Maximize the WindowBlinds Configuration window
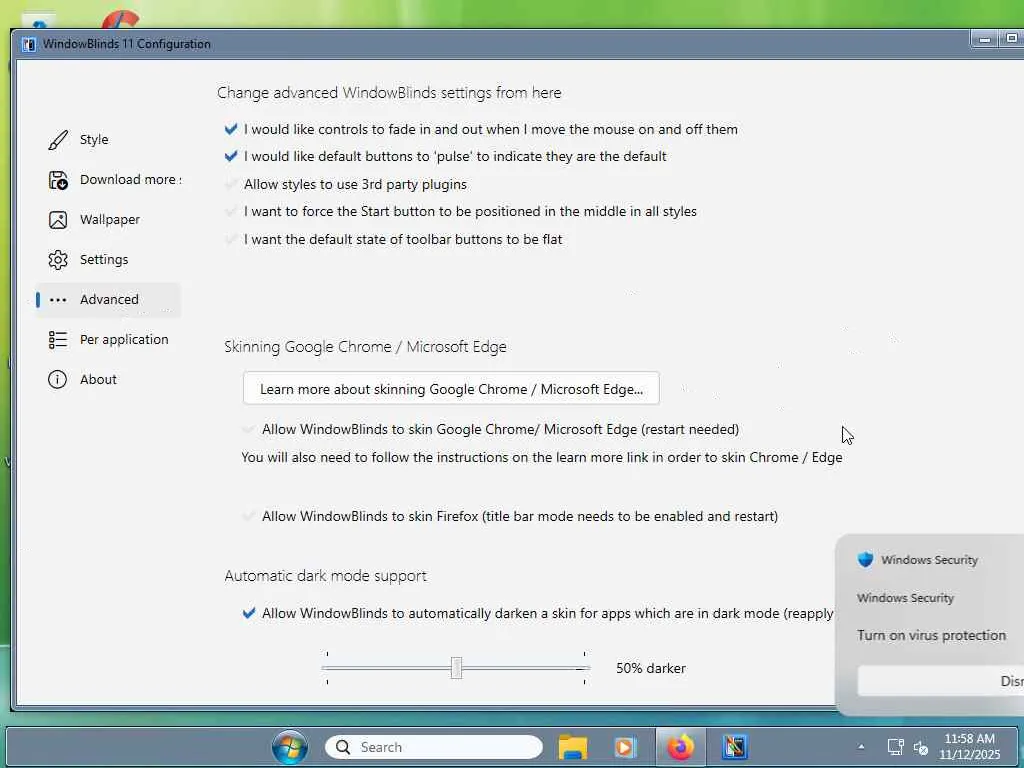This screenshot has width=1024, height=768. click(x=1011, y=39)
